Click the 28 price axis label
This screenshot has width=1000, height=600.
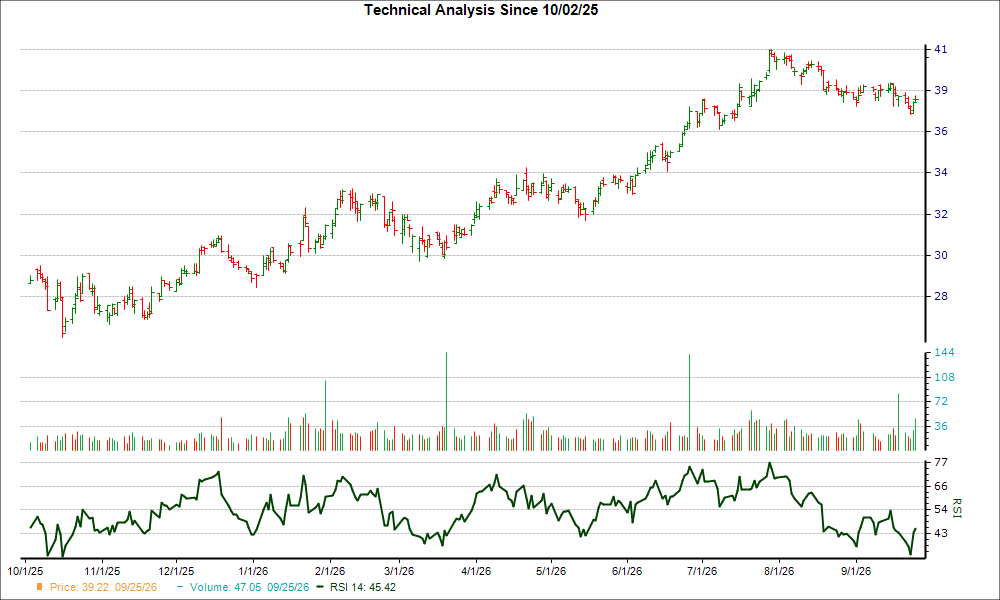tap(941, 296)
